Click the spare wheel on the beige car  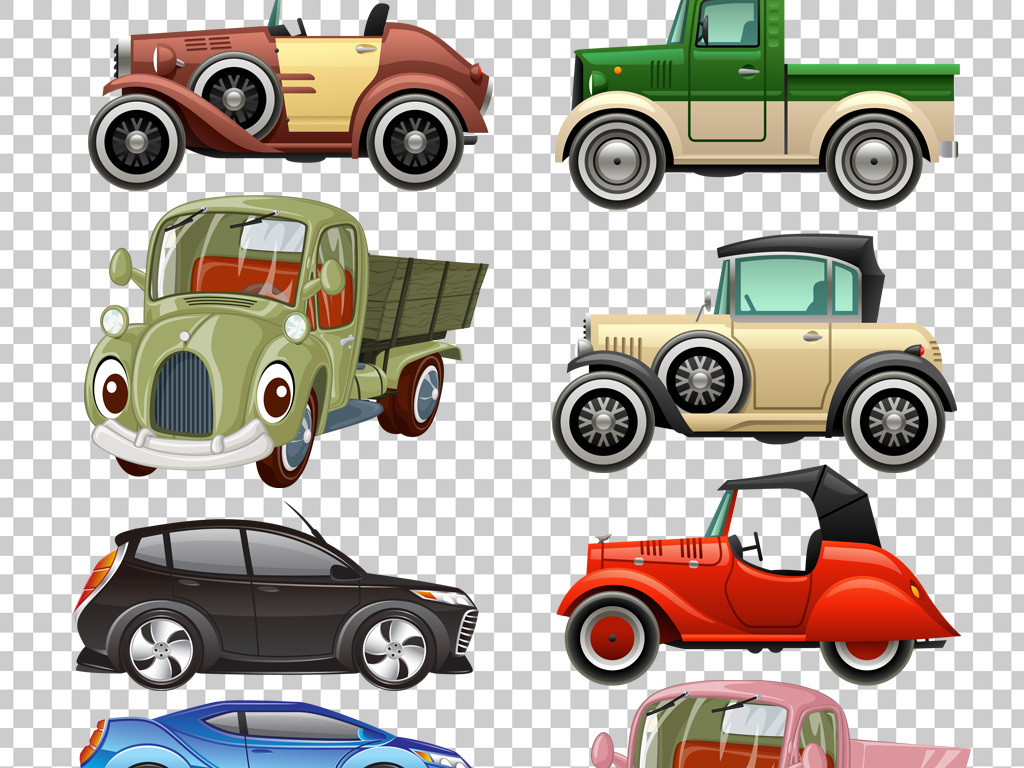click(x=701, y=381)
